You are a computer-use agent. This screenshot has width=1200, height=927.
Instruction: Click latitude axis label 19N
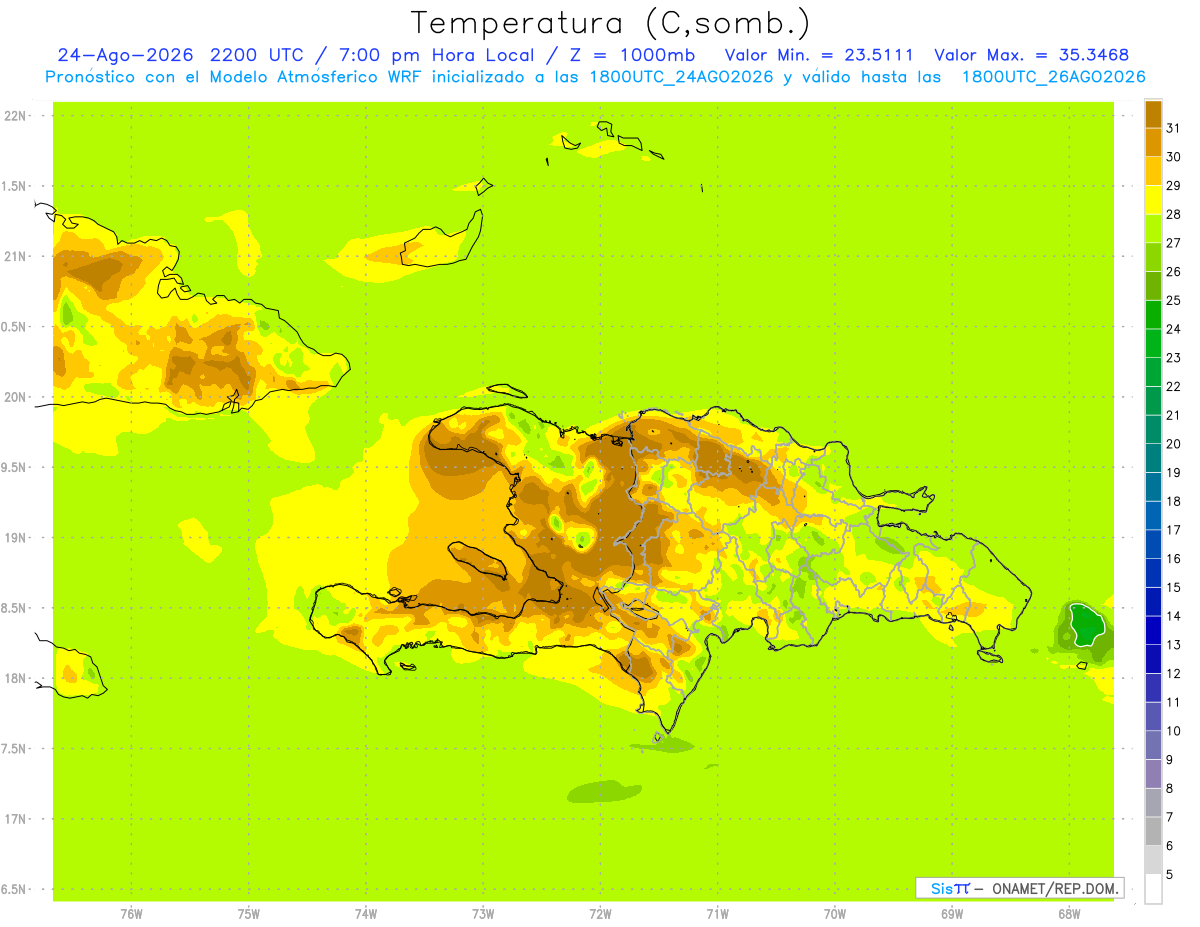point(16,538)
